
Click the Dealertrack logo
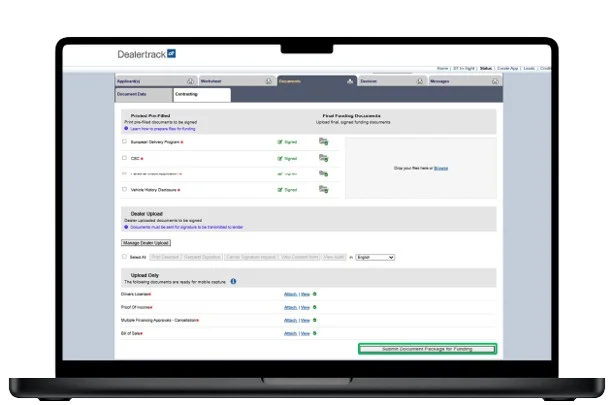146,55
